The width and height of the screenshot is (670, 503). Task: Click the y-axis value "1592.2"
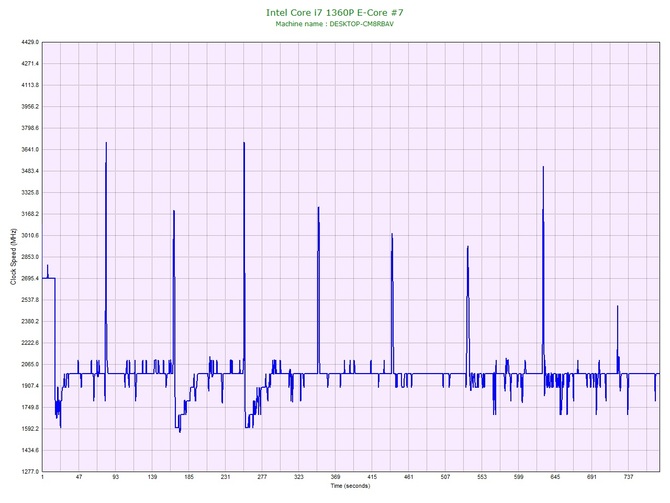pos(30,429)
